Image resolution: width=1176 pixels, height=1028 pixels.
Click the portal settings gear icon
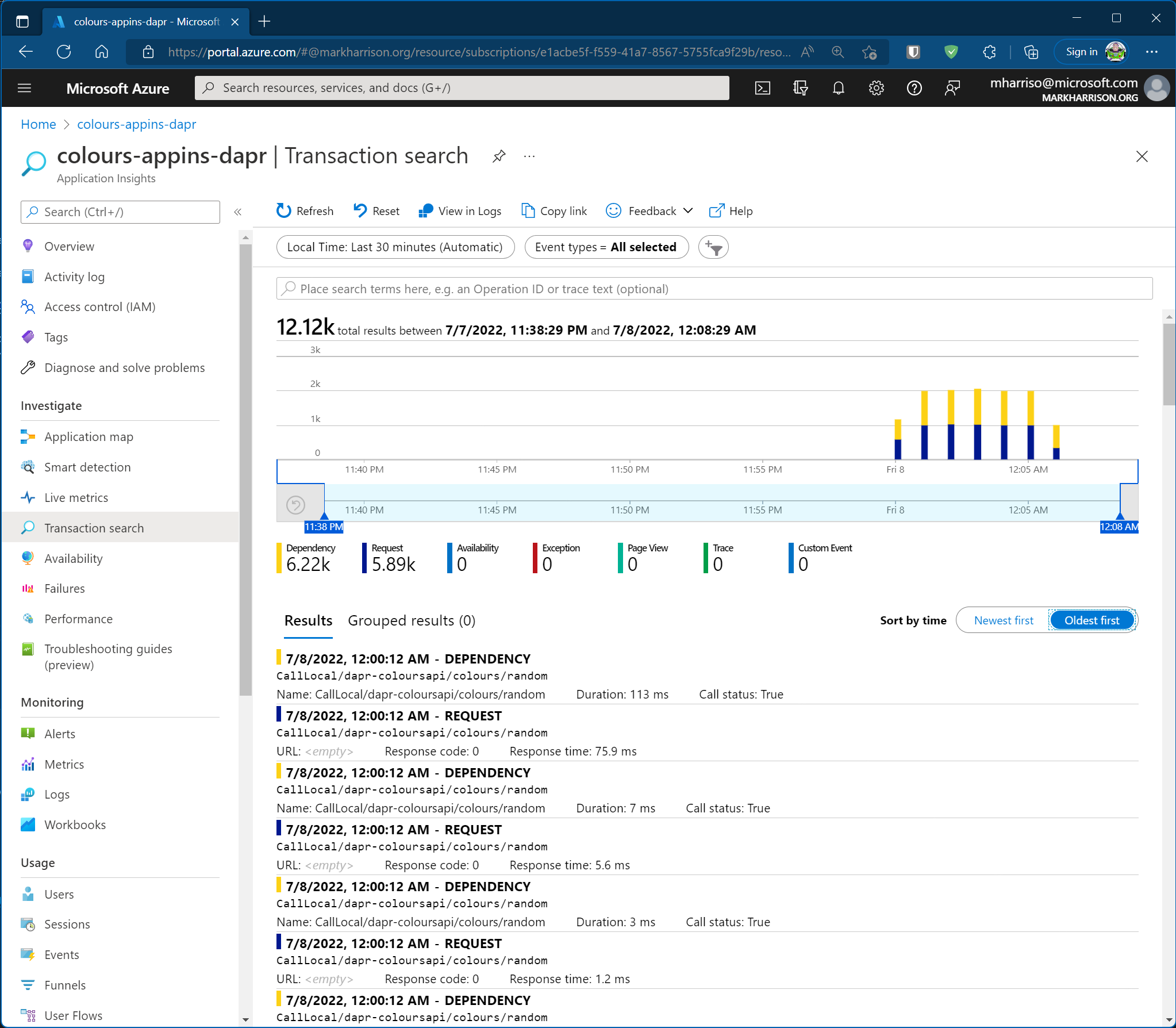tap(876, 88)
